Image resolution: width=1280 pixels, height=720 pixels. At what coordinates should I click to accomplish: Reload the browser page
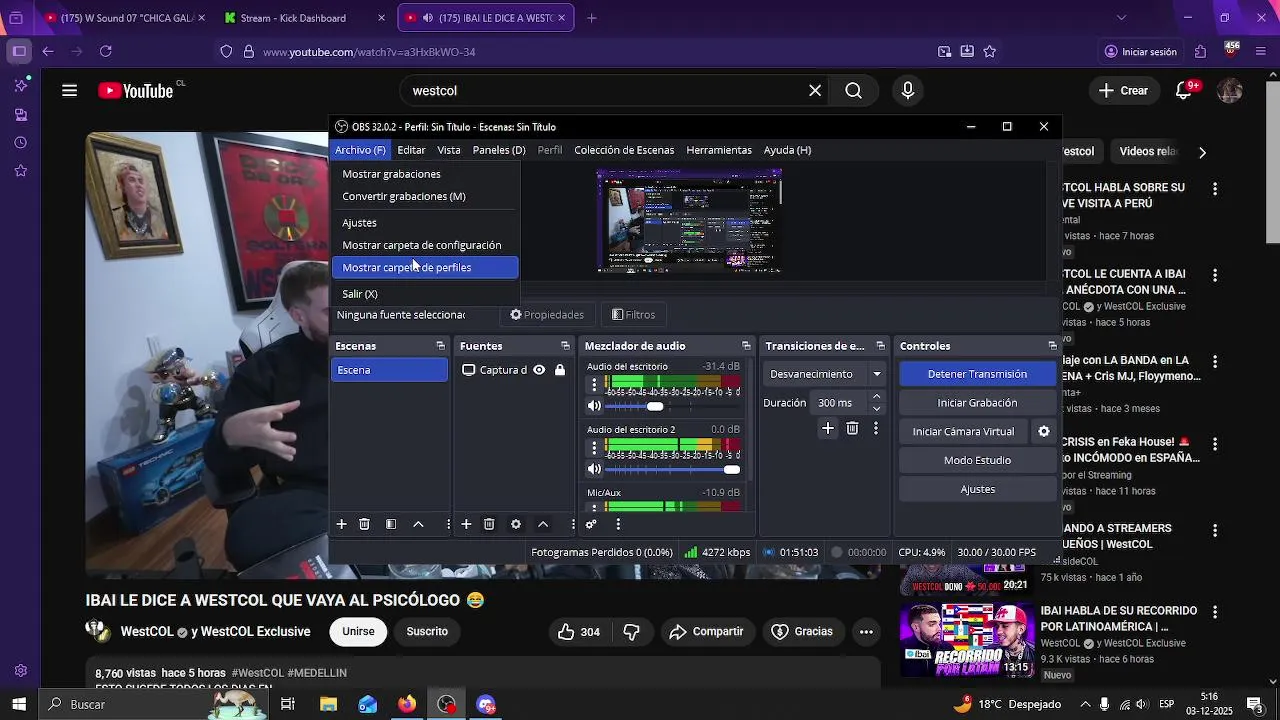point(106,51)
